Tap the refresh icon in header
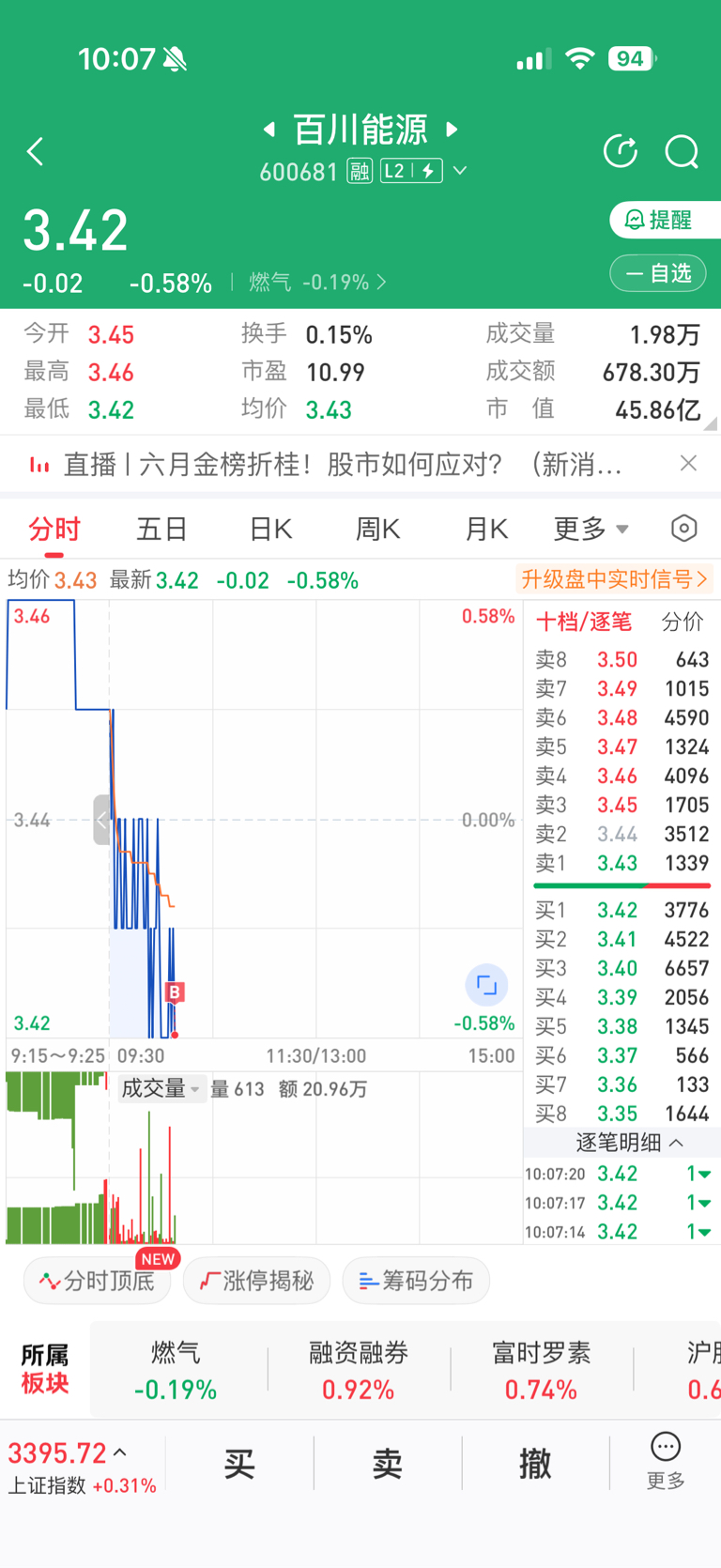721x1568 pixels. click(621, 151)
